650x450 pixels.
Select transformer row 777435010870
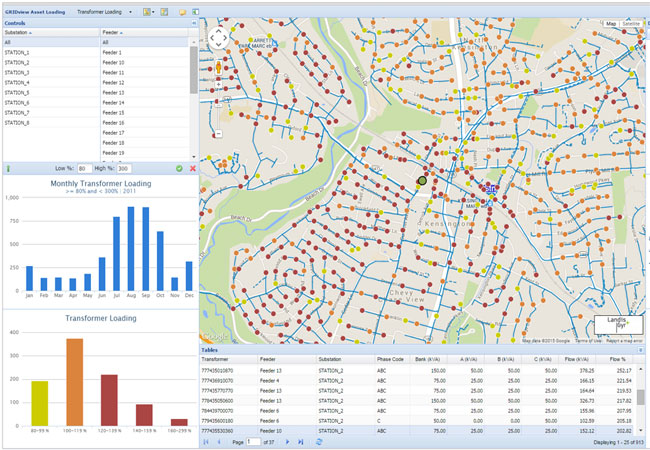(x=417, y=370)
